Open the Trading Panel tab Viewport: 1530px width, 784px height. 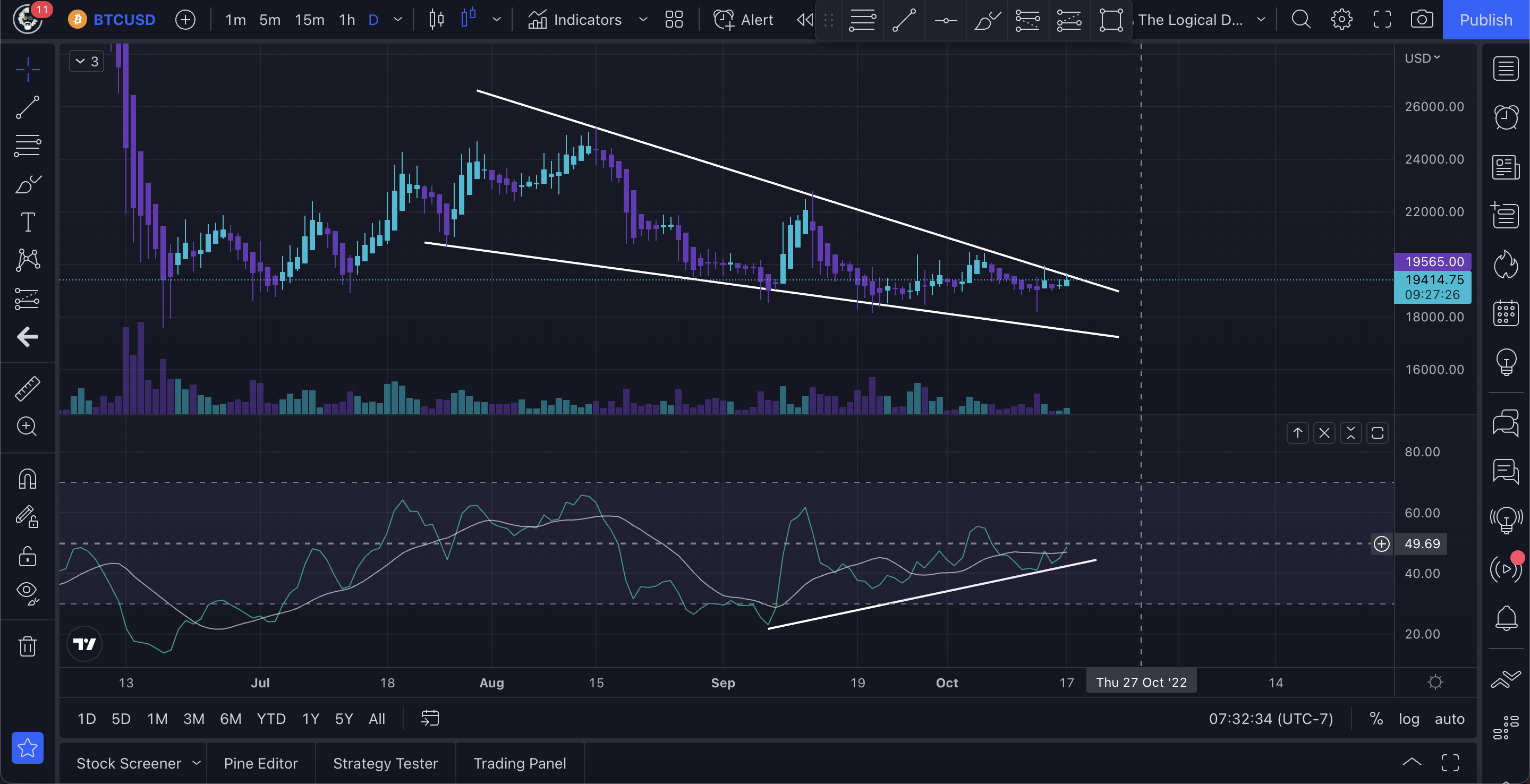coord(520,763)
